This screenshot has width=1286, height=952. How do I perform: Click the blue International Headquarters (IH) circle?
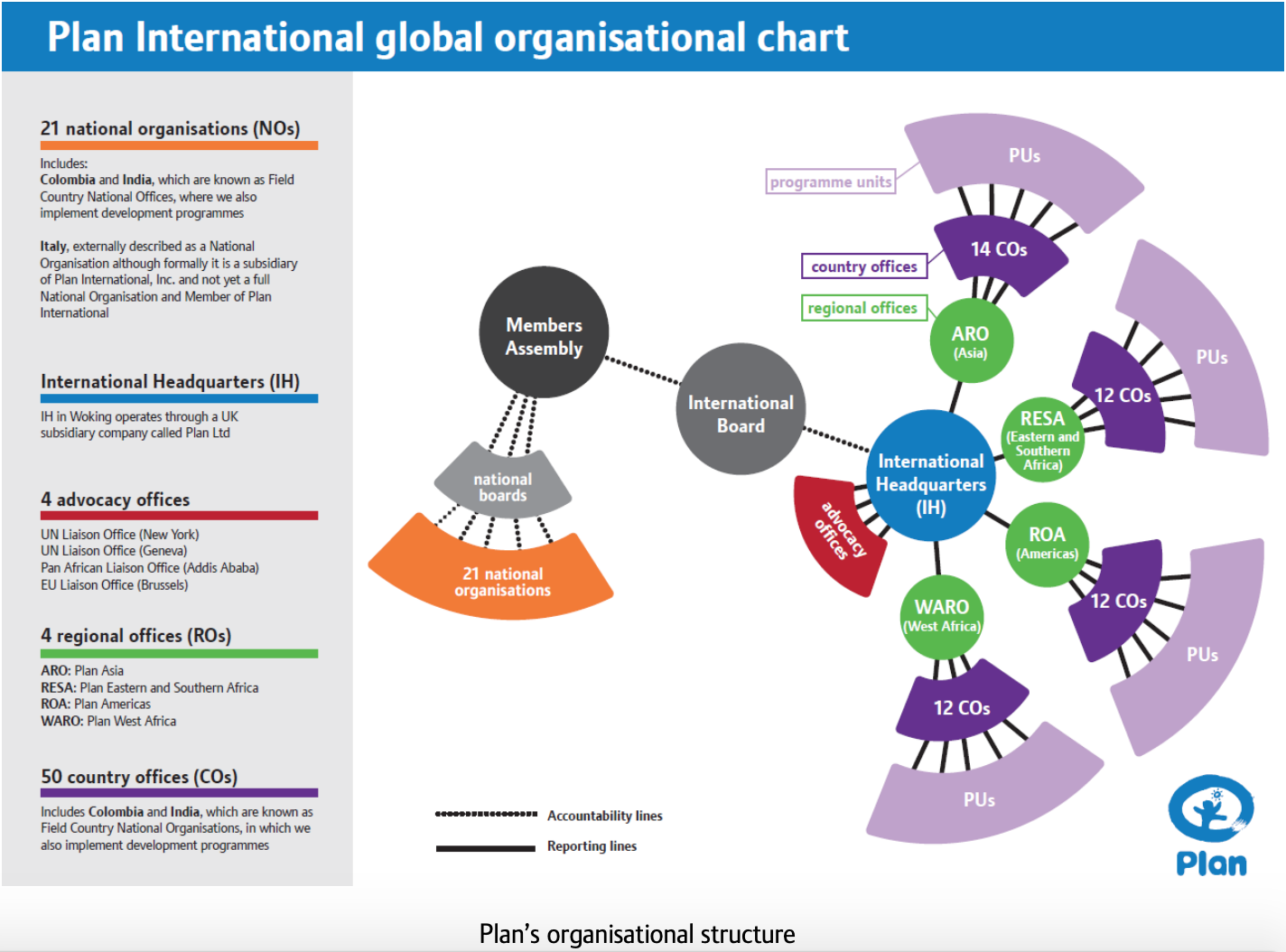click(x=931, y=475)
